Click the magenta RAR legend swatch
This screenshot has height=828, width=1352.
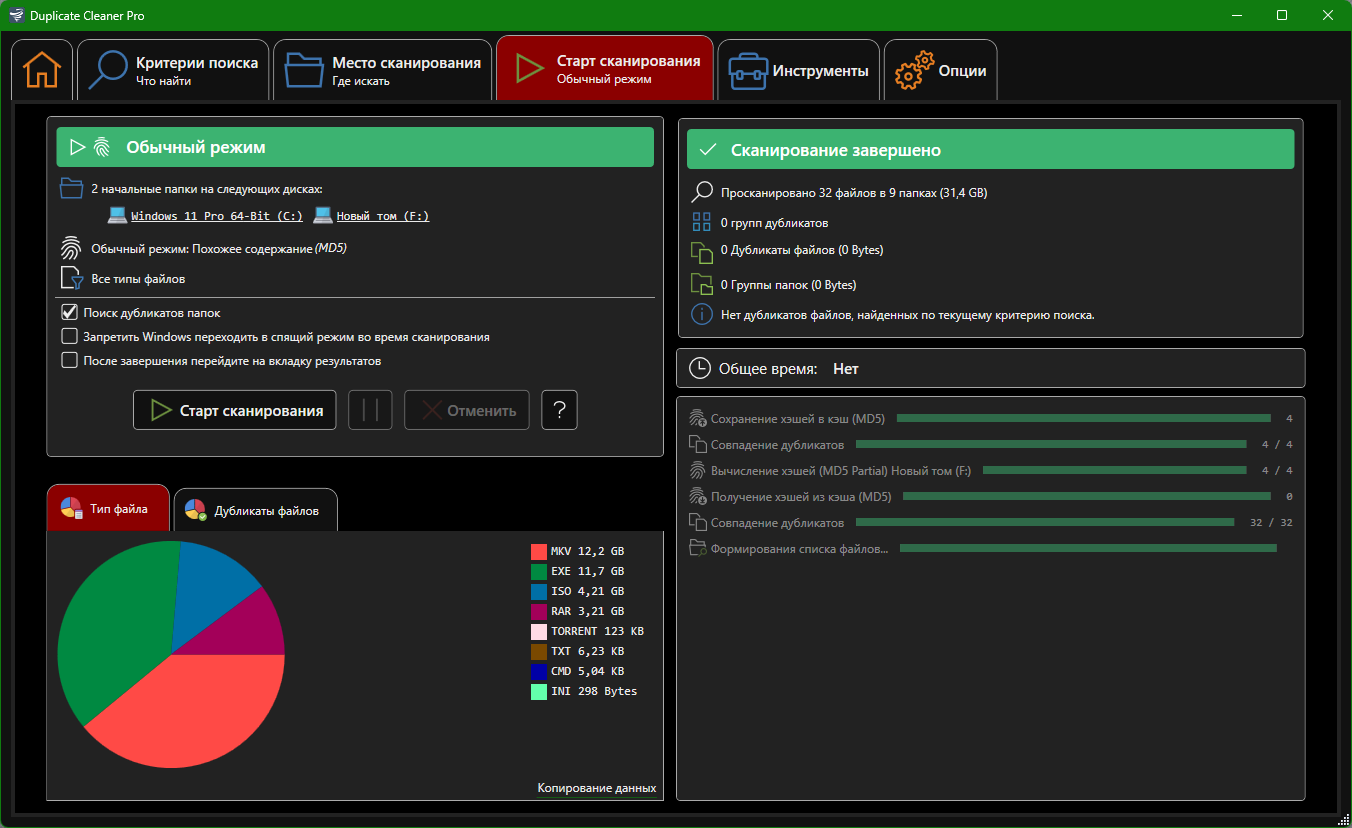click(539, 611)
